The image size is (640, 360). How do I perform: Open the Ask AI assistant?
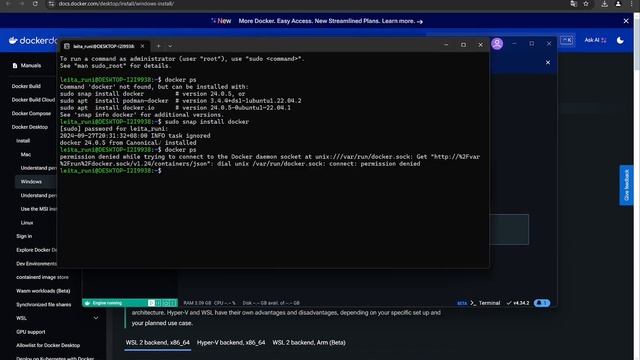point(595,40)
